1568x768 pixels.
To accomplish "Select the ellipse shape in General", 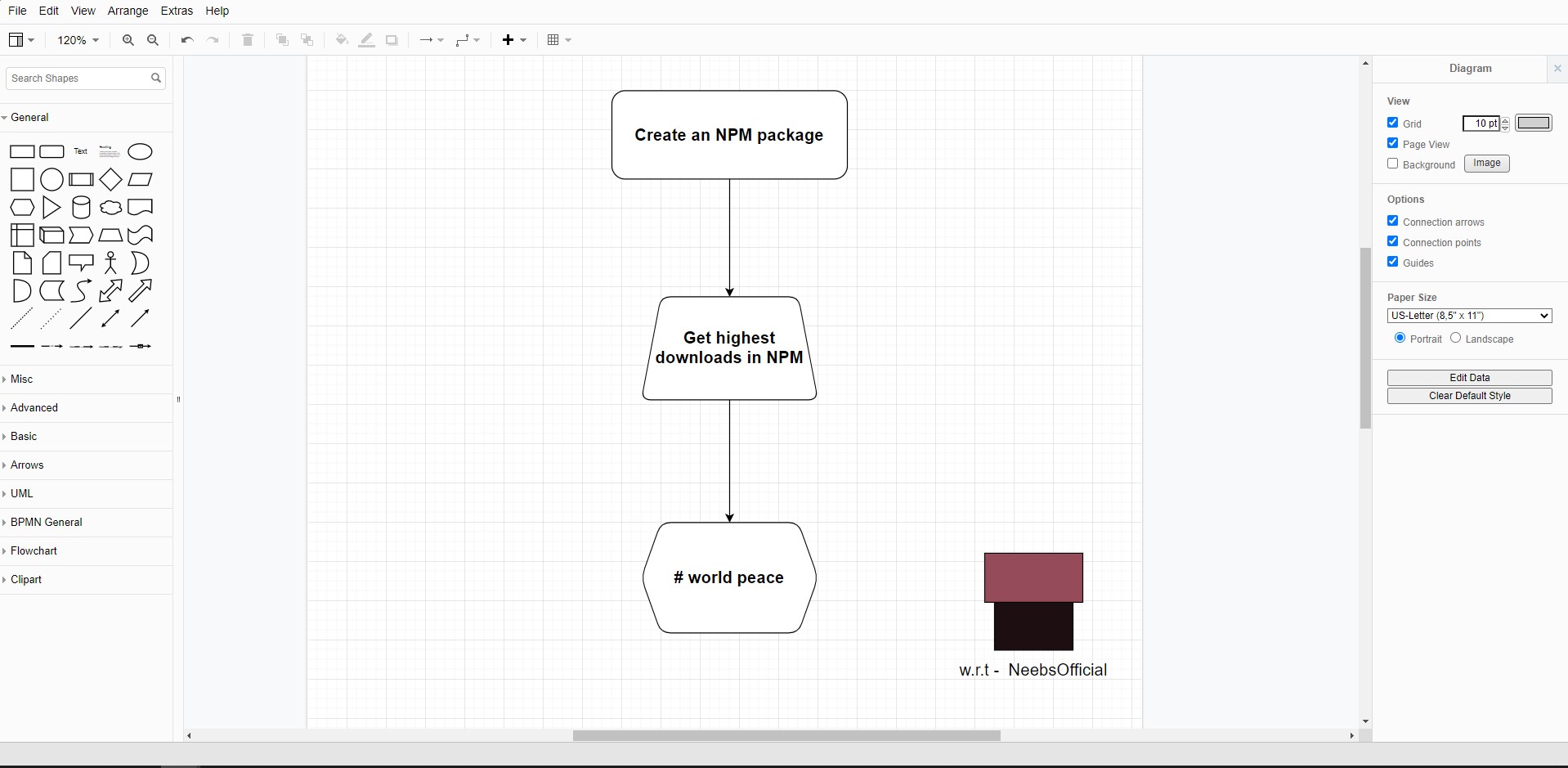I will (141, 152).
